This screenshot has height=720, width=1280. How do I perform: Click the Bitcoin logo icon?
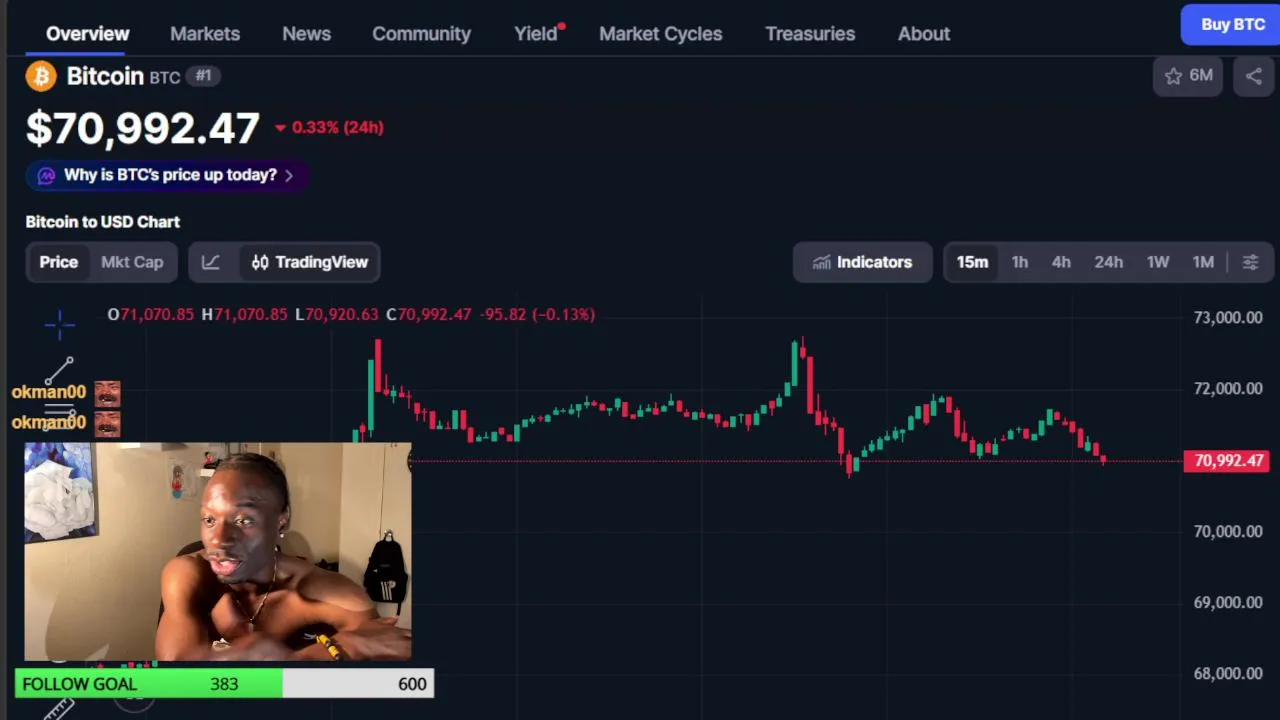pos(41,76)
